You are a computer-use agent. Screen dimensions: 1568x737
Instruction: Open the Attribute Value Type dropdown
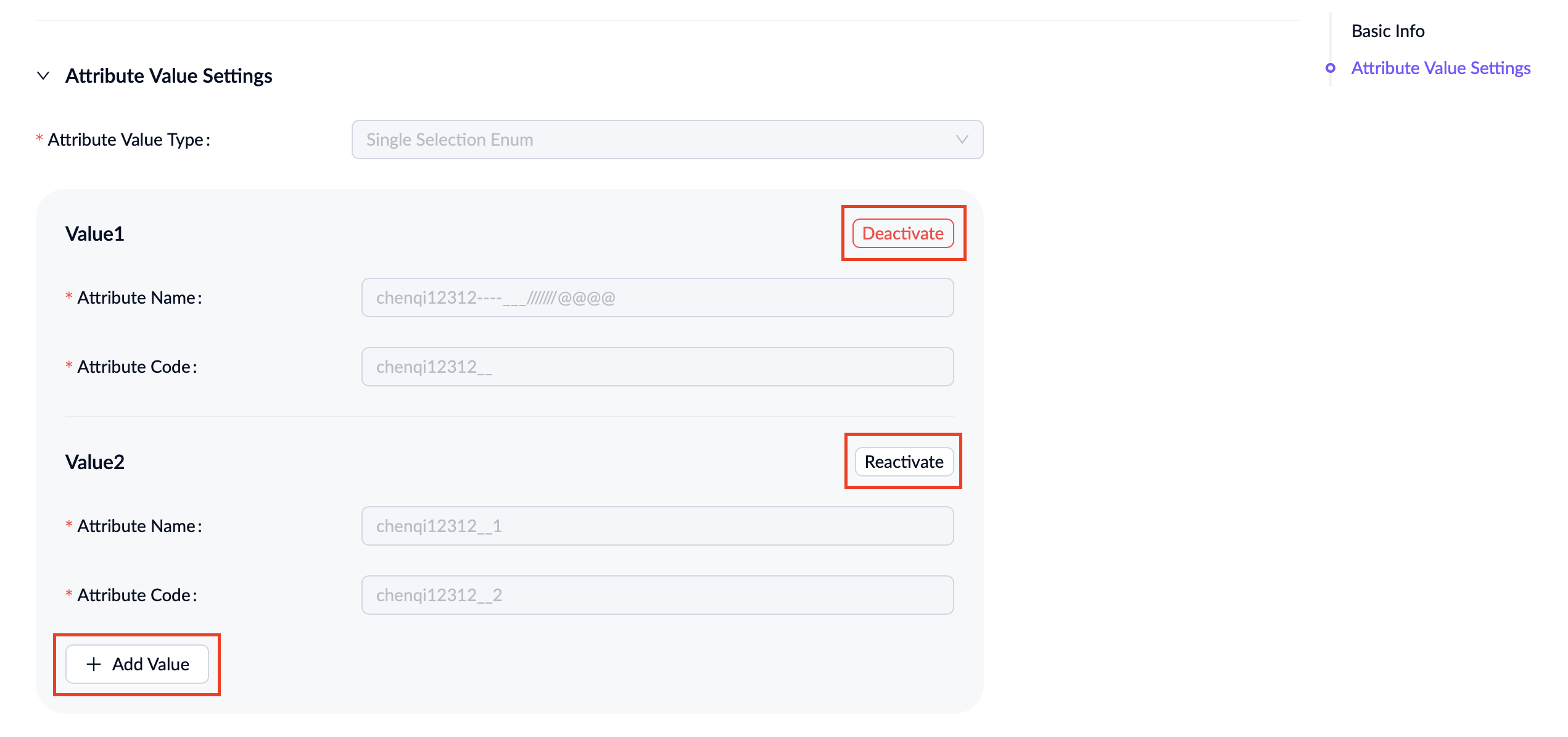pyautogui.click(x=666, y=139)
